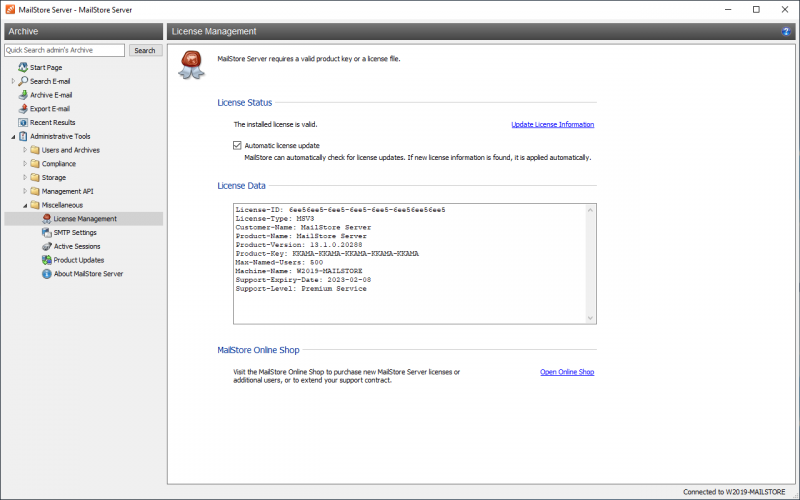Open About MailStore Server info icon
Screen dimensions: 800x500
pyautogui.click(x=46, y=273)
